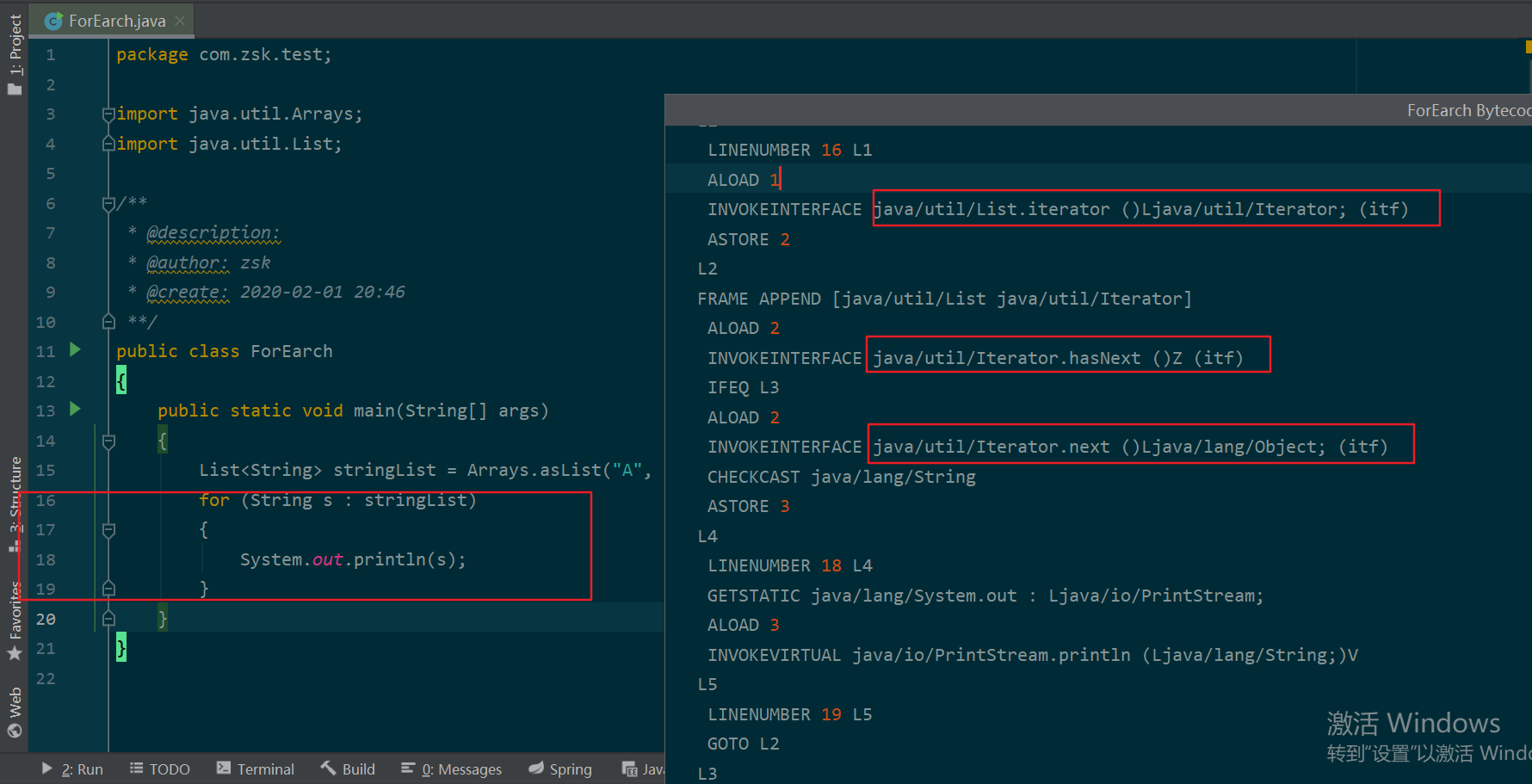Open the Web tool window sidebar button

click(15, 713)
